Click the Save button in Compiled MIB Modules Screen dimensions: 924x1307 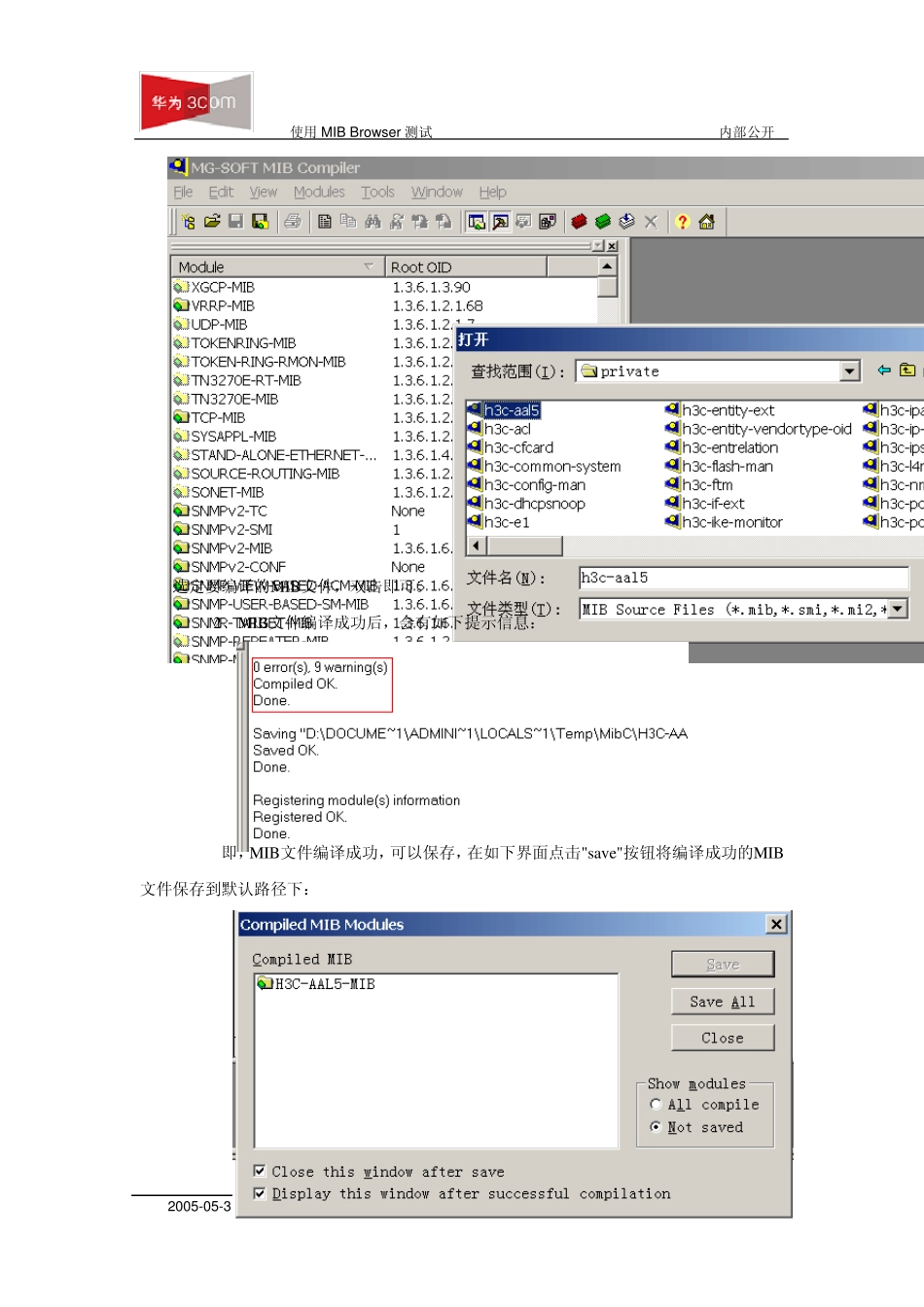point(723,964)
